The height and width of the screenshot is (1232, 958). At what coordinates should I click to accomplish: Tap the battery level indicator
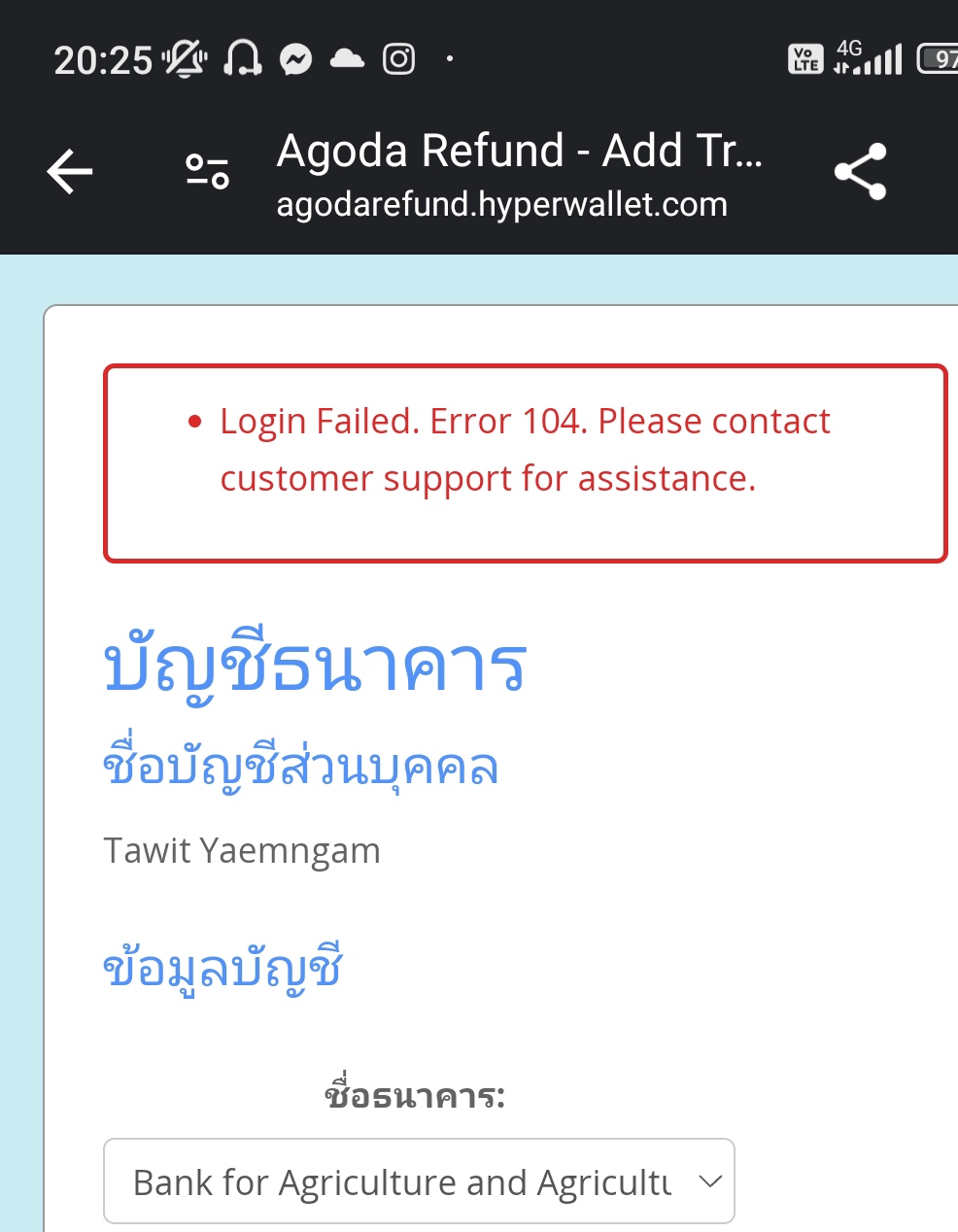click(x=939, y=59)
